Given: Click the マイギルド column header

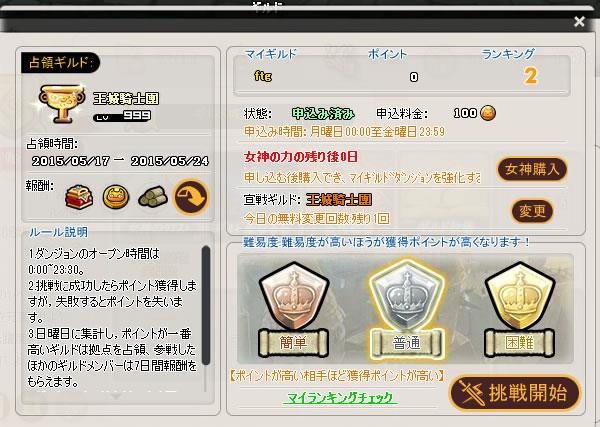Looking at the screenshot, I should click(271, 54).
